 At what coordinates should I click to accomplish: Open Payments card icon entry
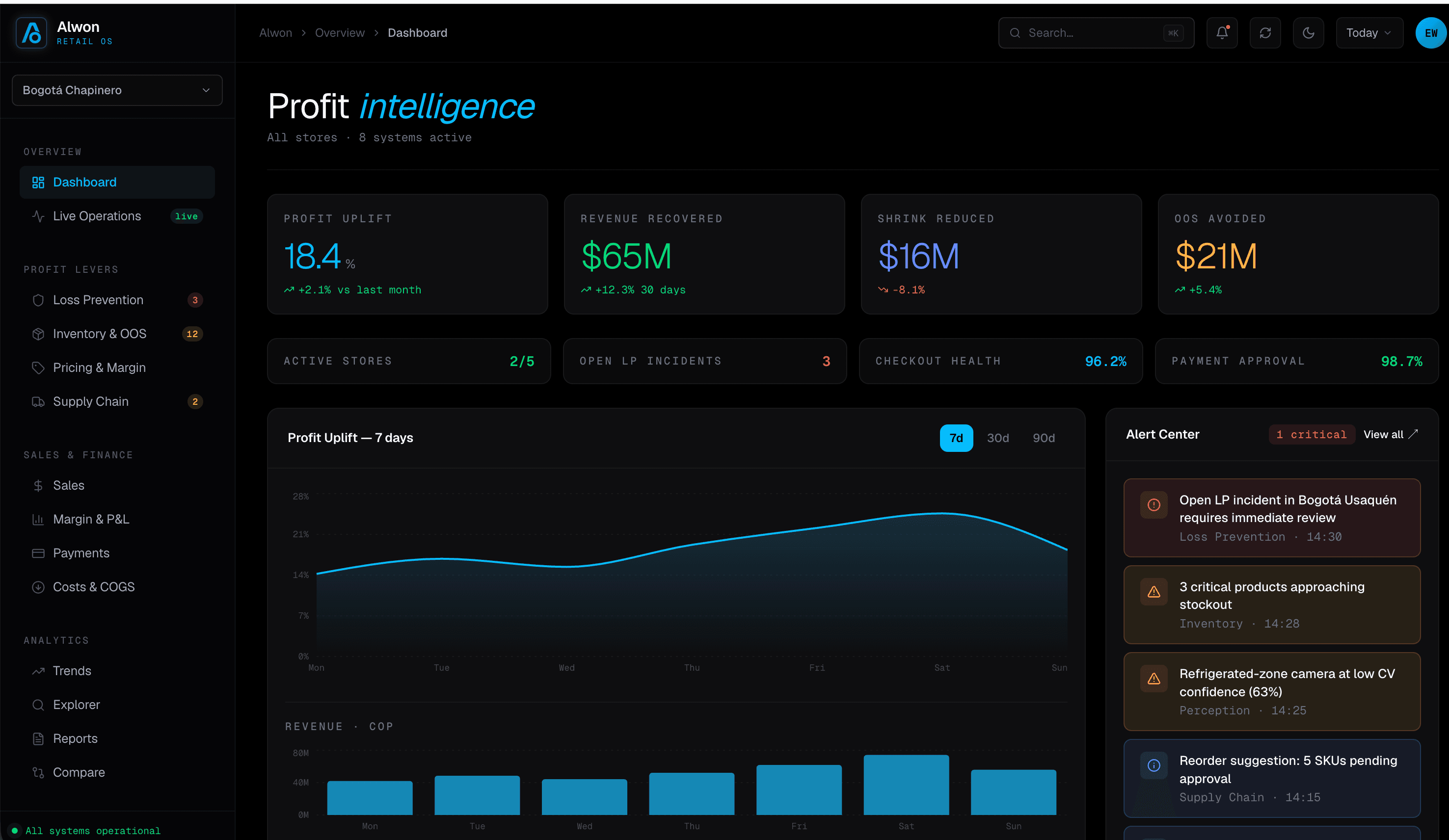click(x=38, y=553)
